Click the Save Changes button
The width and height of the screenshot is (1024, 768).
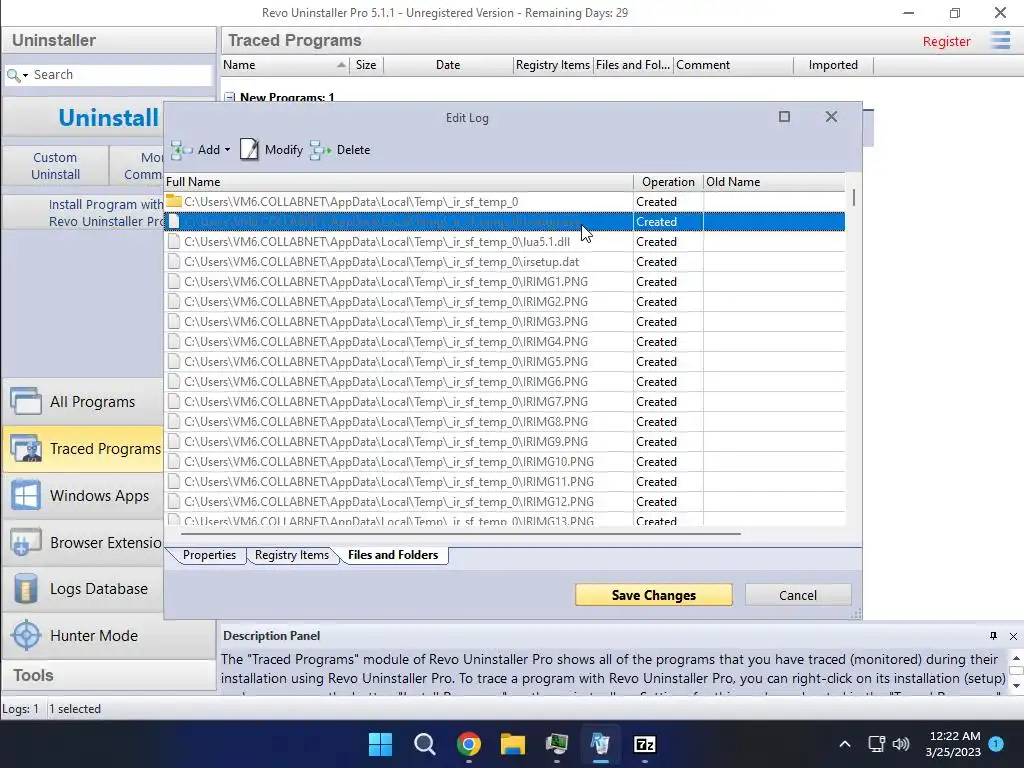(654, 595)
